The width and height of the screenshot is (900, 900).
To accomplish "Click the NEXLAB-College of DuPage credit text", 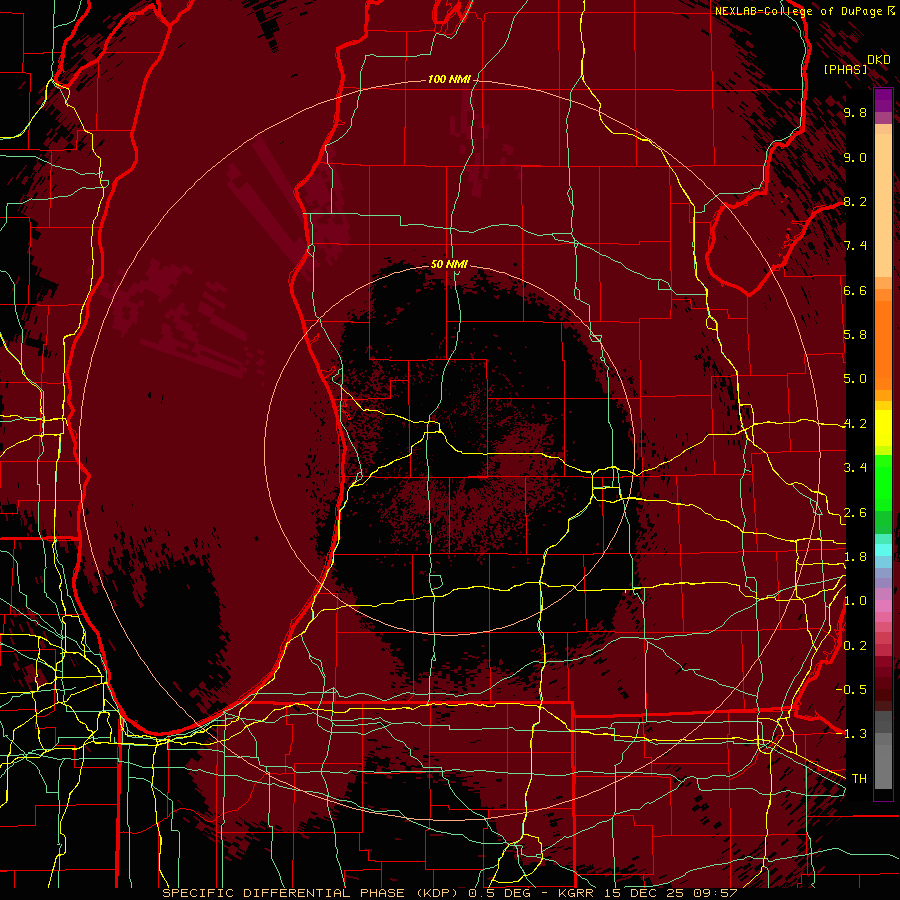I will [x=798, y=11].
